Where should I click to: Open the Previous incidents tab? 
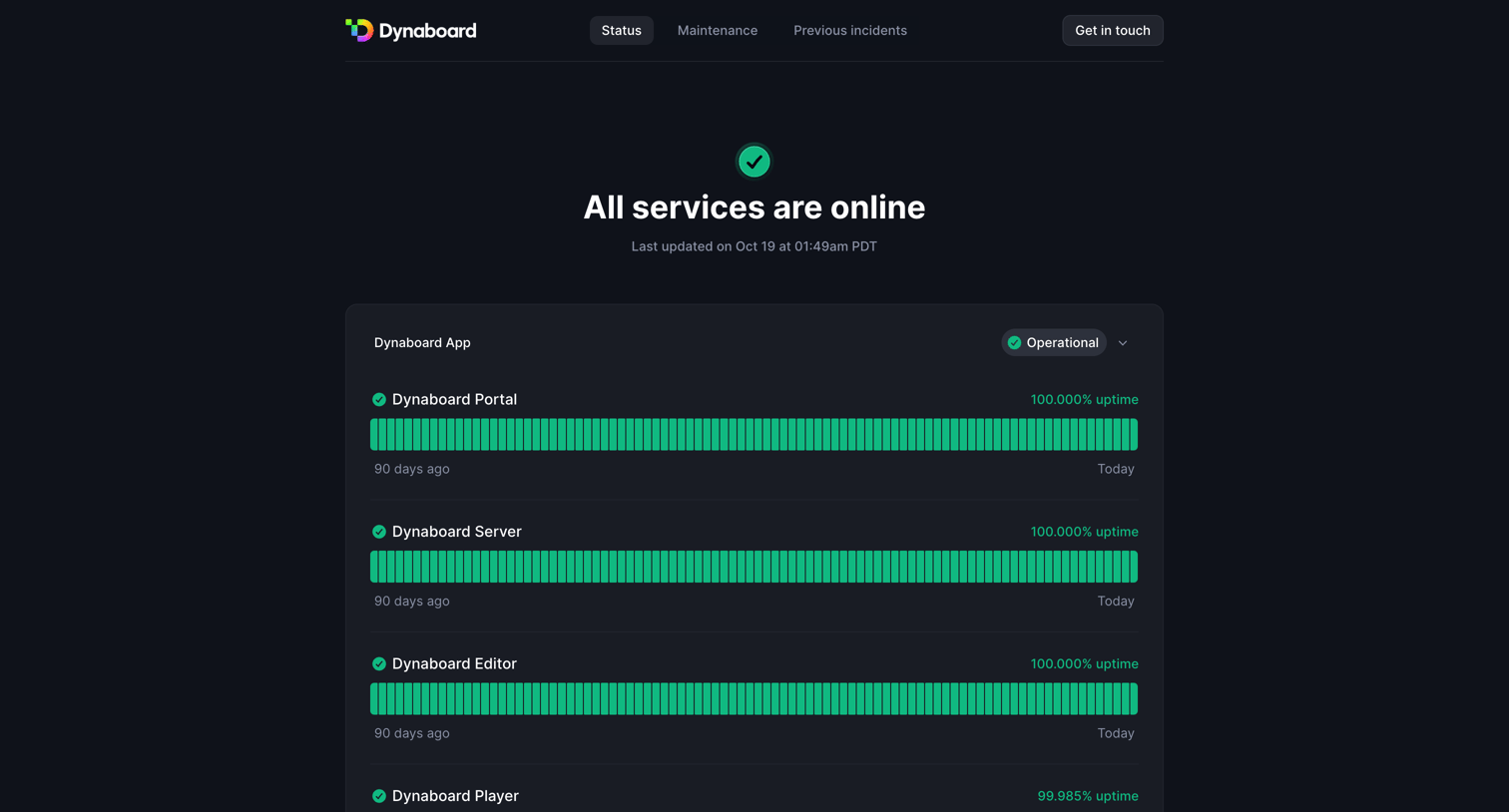pyautogui.click(x=850, y=31)
